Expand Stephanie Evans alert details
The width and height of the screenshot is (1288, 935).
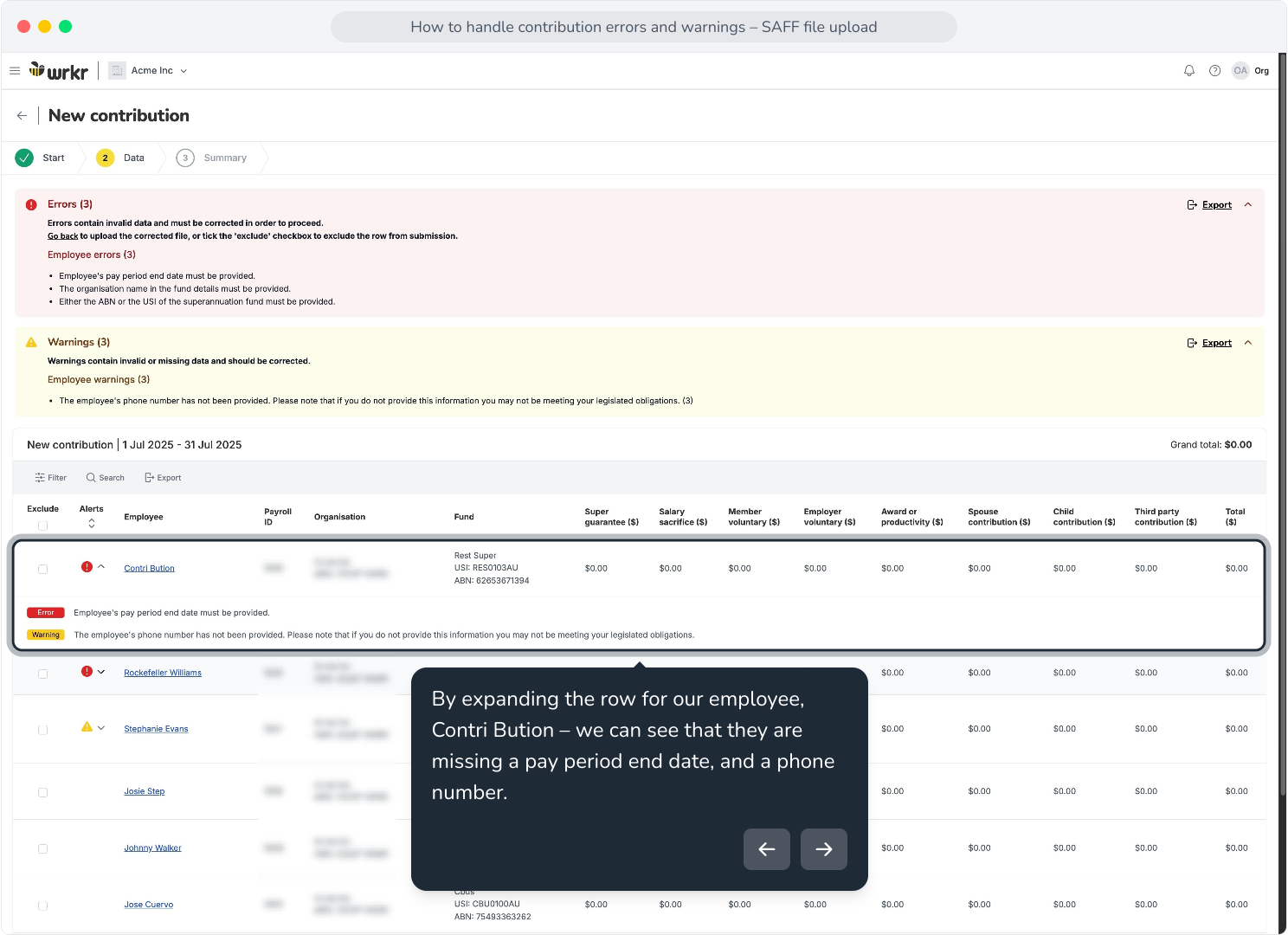[101, 728]
